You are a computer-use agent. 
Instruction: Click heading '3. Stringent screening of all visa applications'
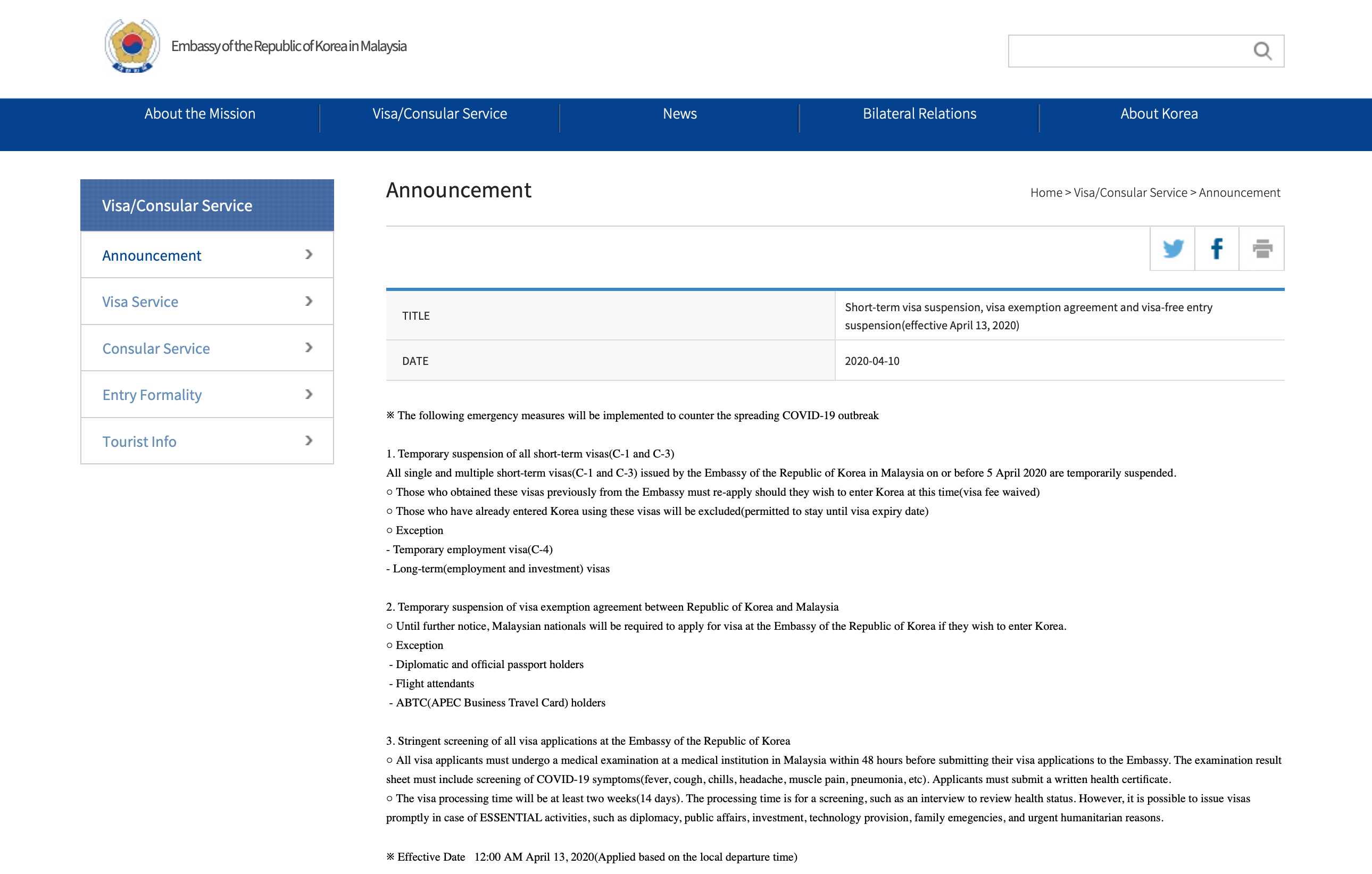tap(588, 740)
